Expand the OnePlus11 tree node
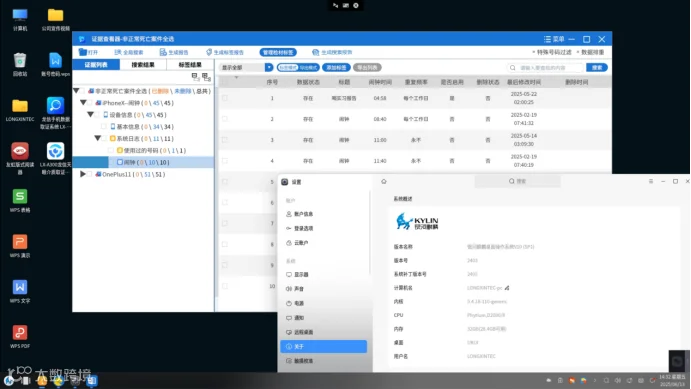 pos(83,174)
